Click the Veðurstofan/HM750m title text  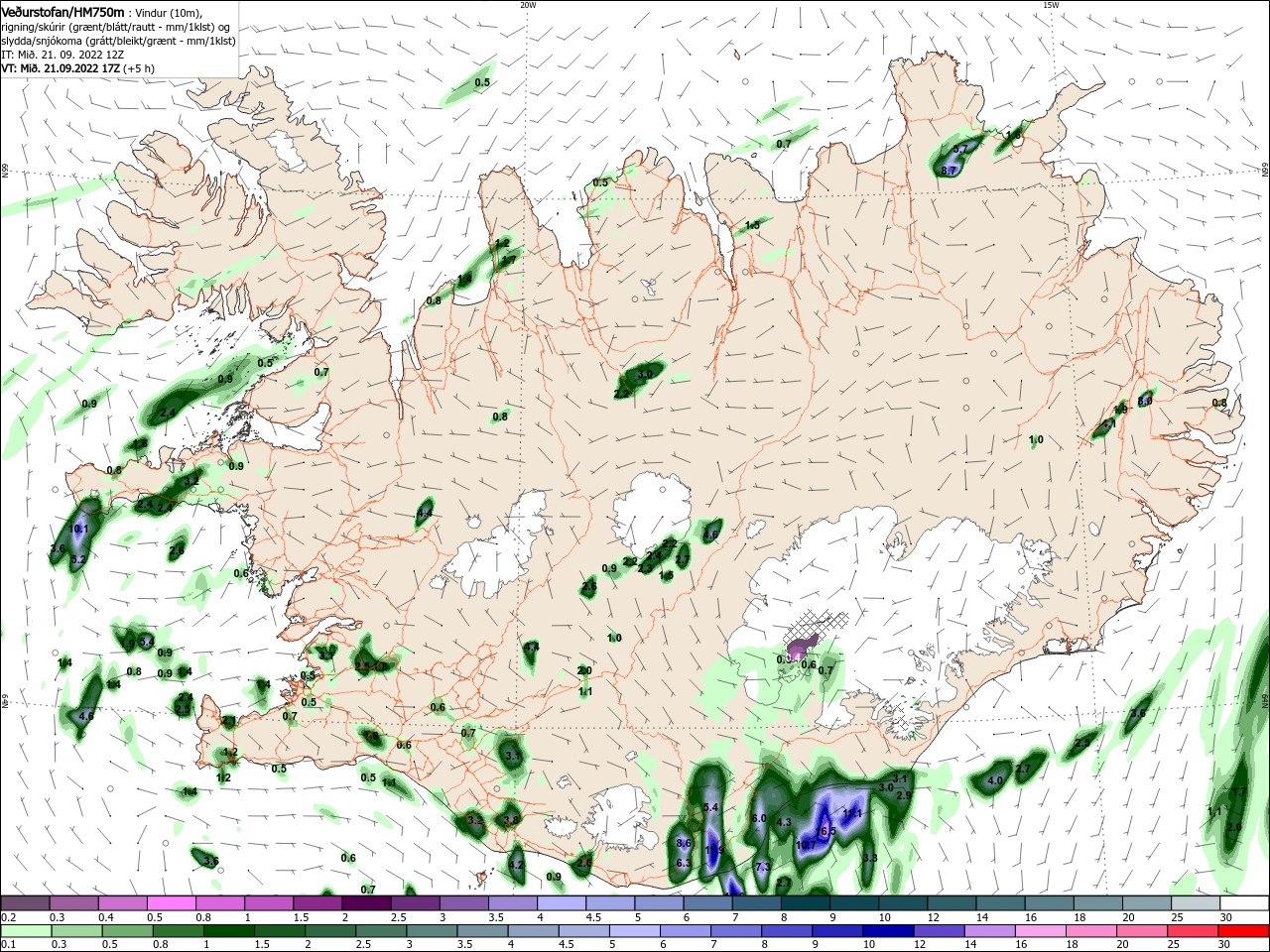pos(63,11)
